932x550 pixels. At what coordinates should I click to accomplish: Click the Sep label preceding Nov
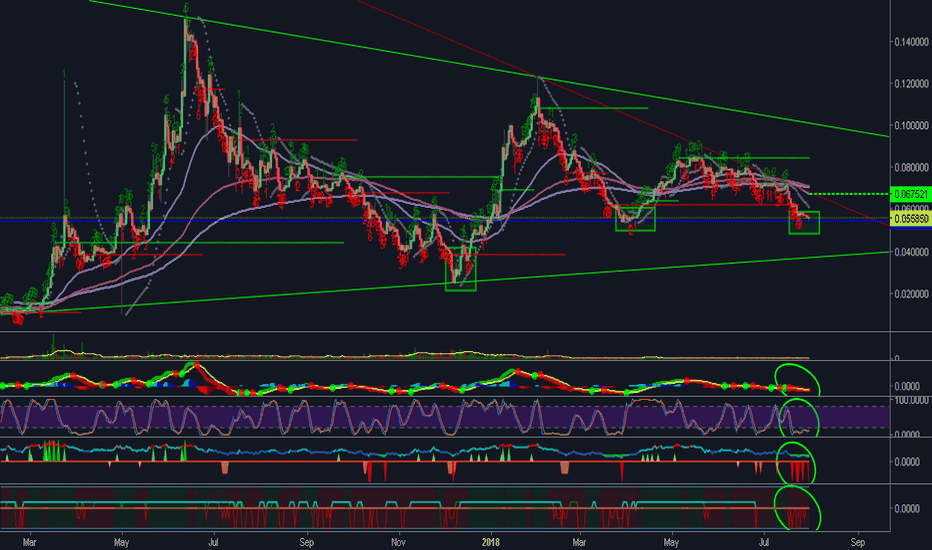tap(306, 542)
